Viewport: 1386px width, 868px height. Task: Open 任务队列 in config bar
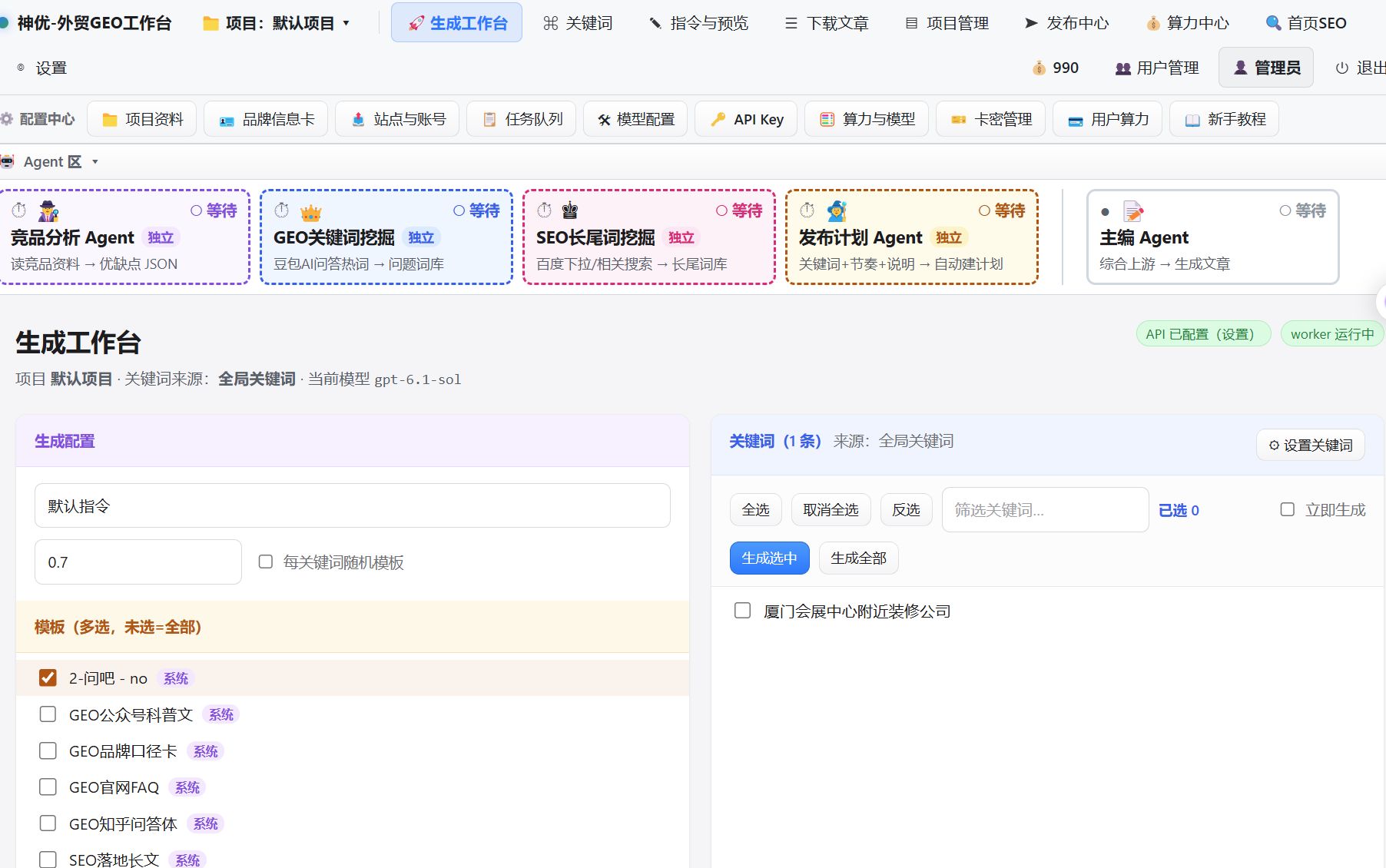click(522, 119)
